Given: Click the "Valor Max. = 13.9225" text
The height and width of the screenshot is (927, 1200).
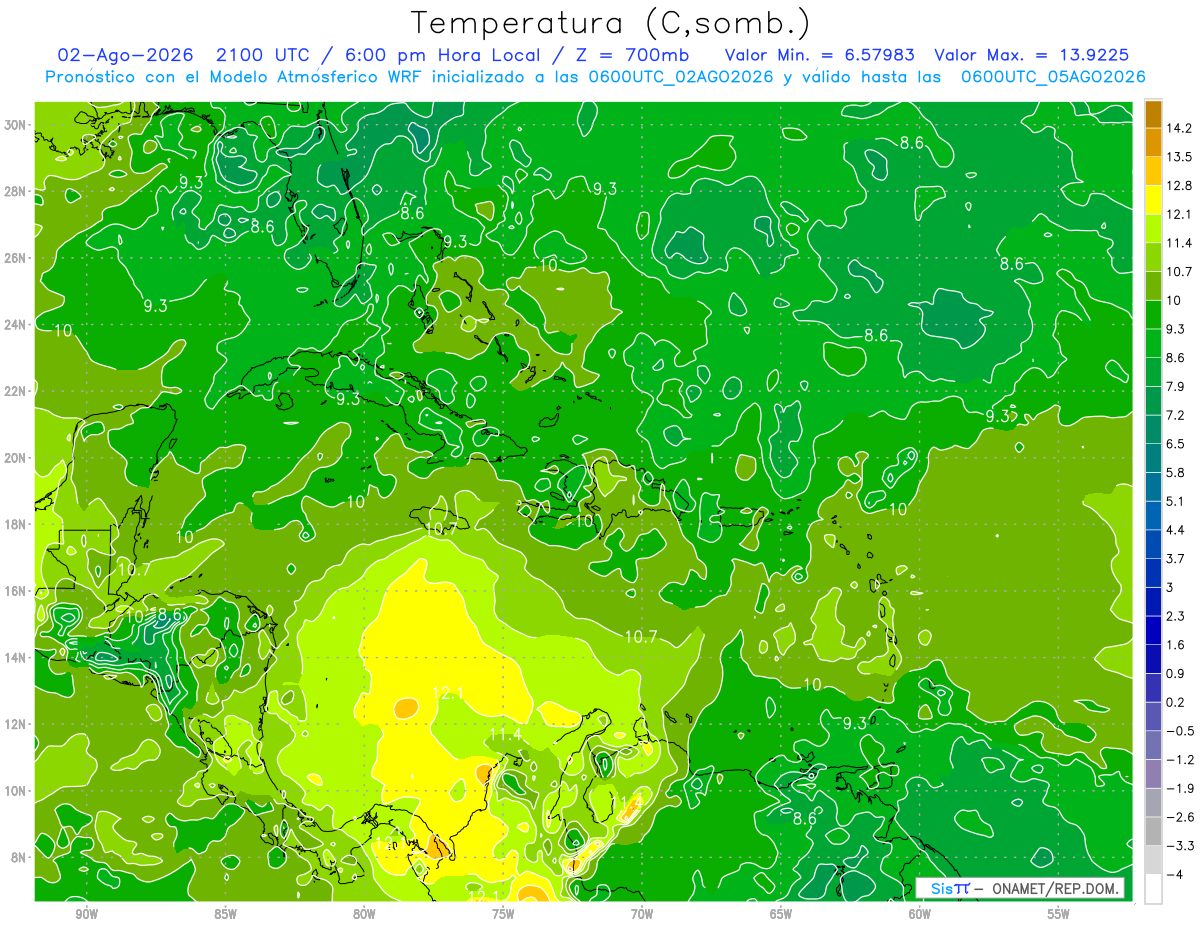Looking at the screenshot, I should click(x=1032, y=55).
